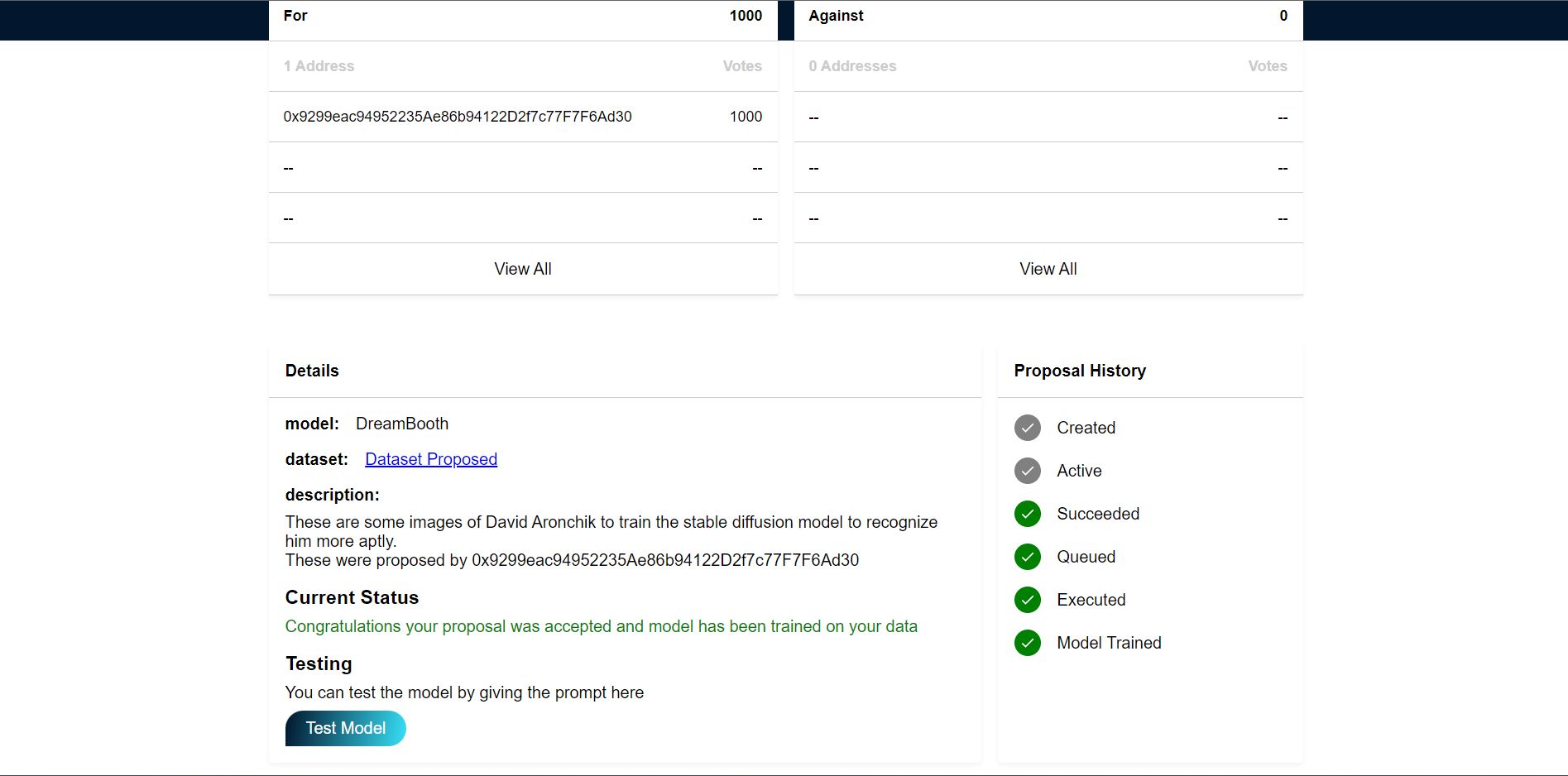
Task: Click the 'dataset:' field label
Action: 316,459
